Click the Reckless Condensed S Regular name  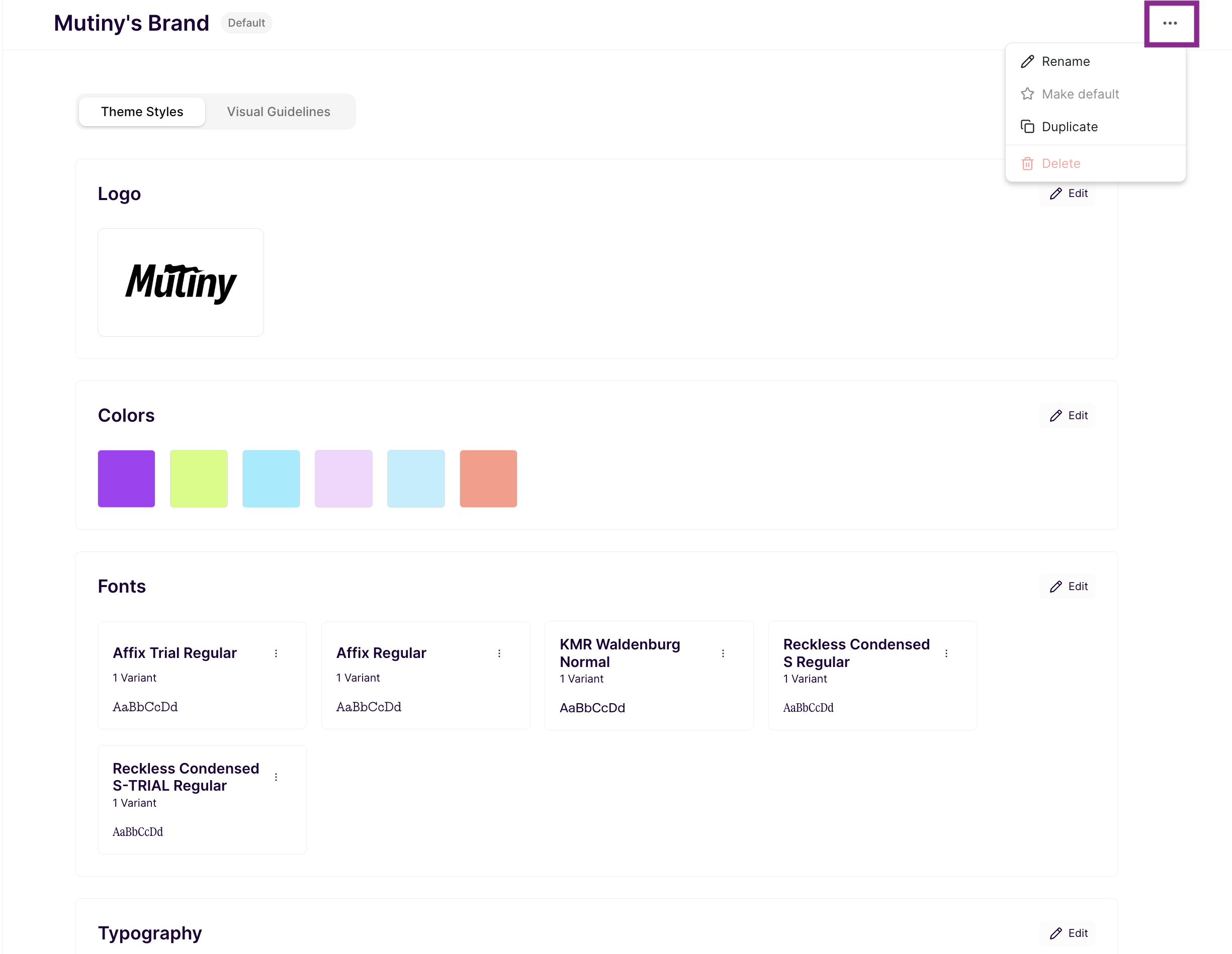click(x=856, y=653)
